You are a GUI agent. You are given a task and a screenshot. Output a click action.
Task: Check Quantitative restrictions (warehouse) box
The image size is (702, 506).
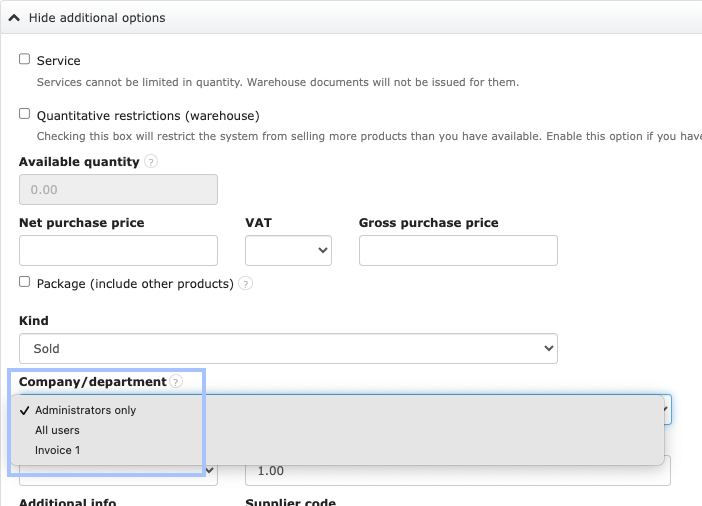[x=25, y=115]
